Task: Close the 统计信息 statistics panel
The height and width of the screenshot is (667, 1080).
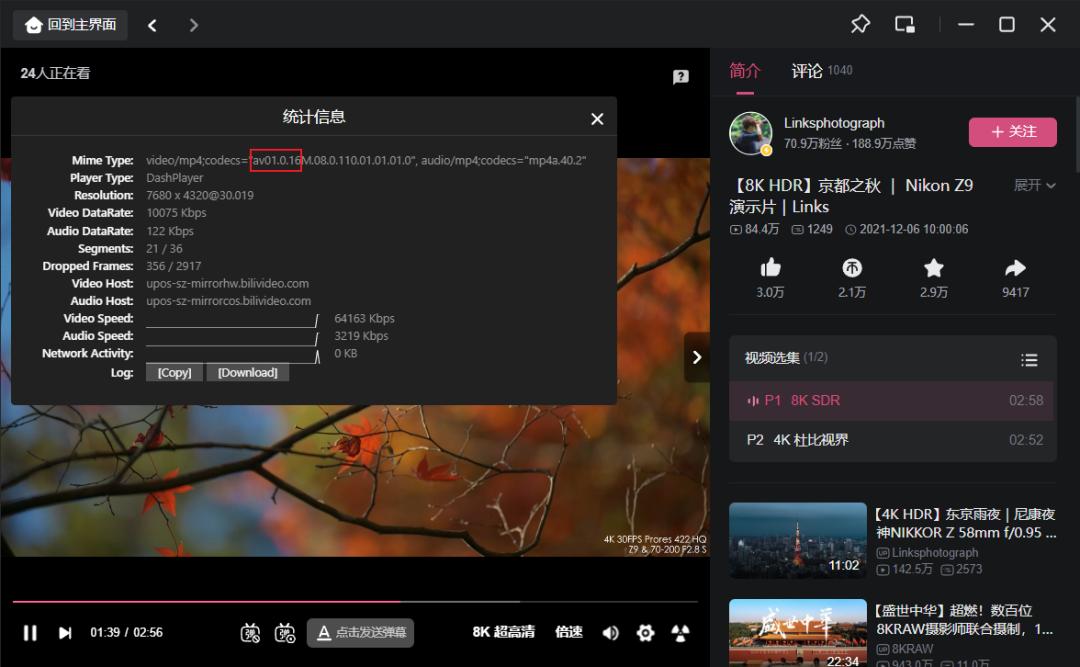Action: tap(597, 119)
